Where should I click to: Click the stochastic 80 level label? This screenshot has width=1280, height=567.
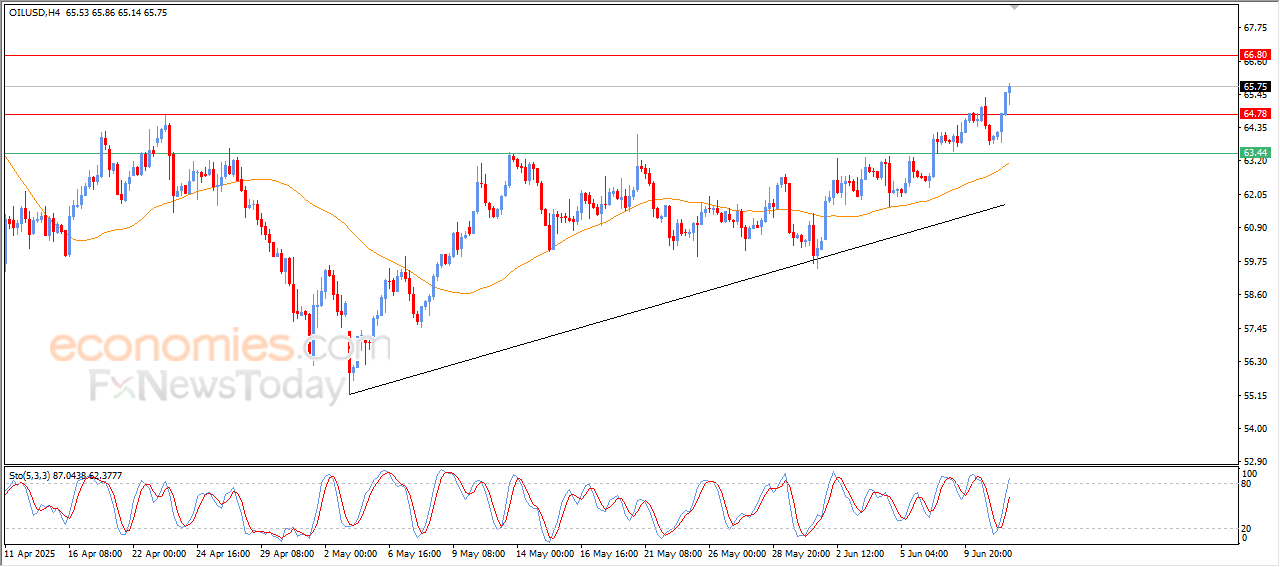1246,484
